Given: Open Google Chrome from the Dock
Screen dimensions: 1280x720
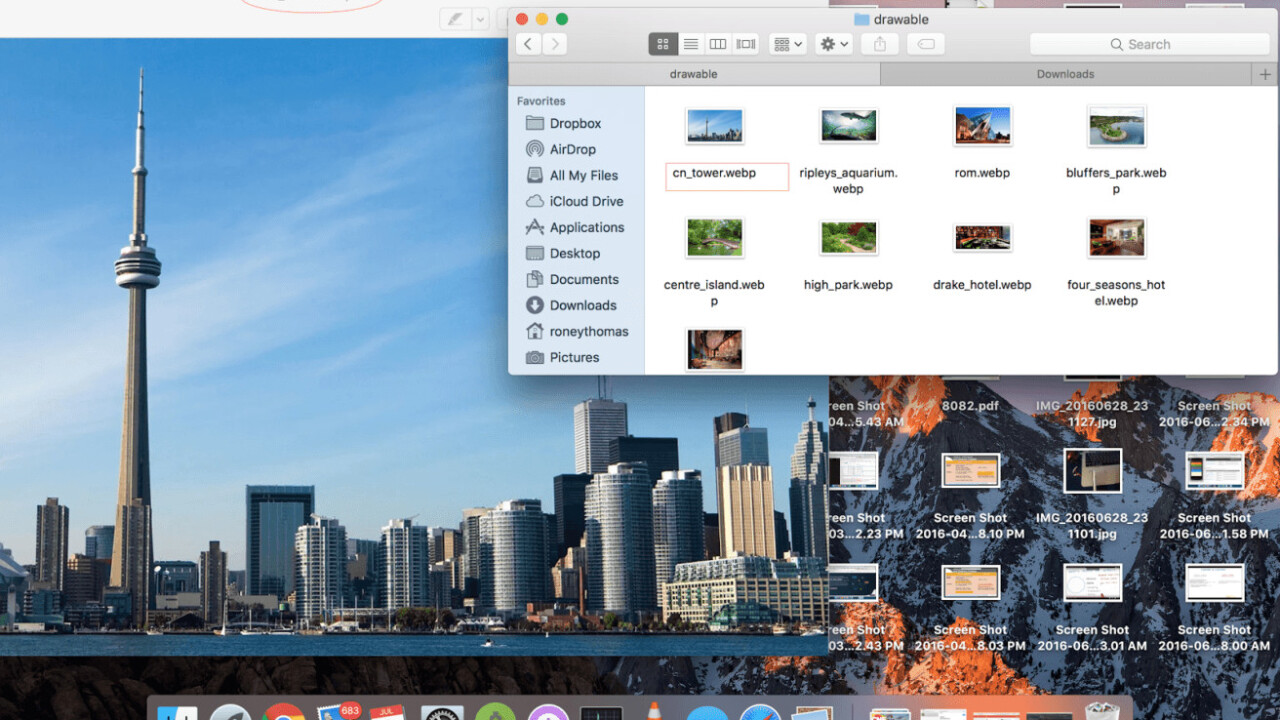Looking at the screenshot, I should click(283, 712).
